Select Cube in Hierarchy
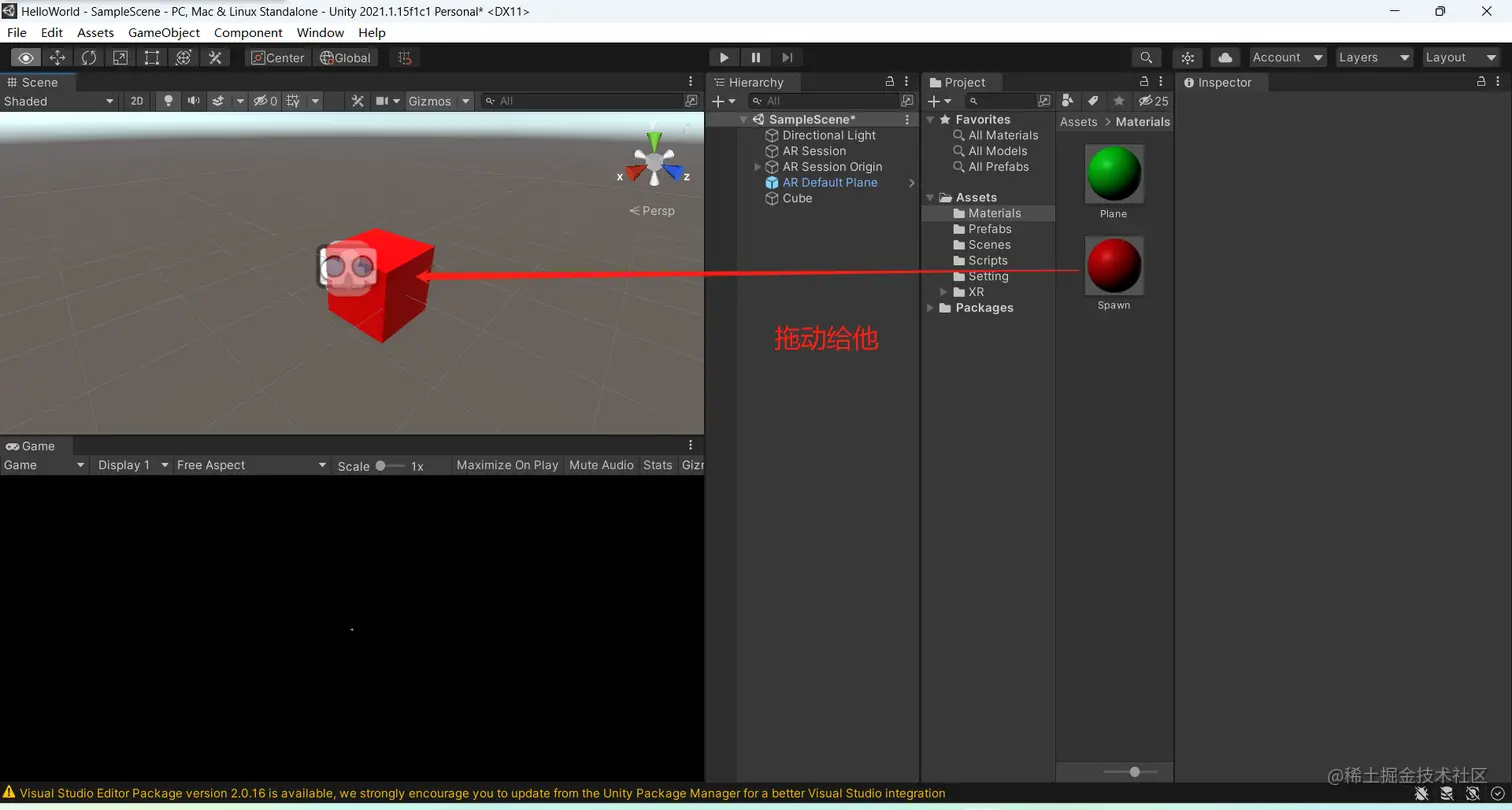Viewport: 1512px width, 810px height. point(797,198)
